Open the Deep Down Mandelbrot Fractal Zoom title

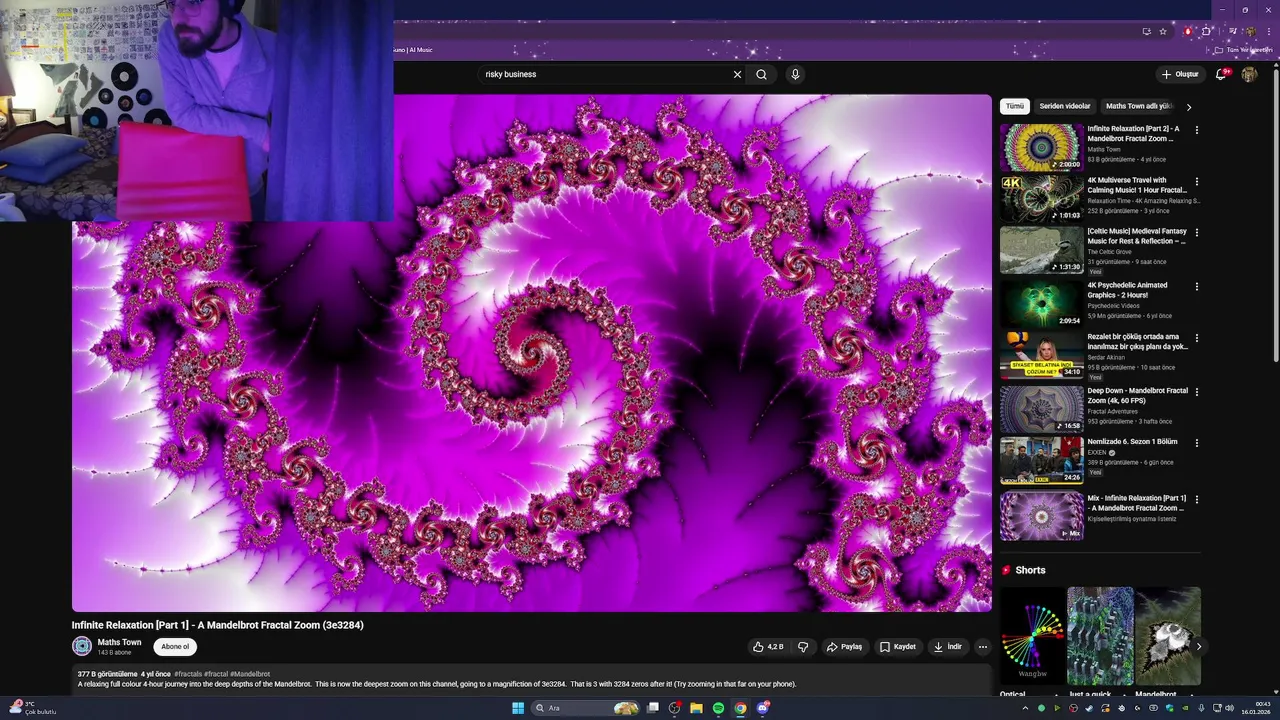1138,395
